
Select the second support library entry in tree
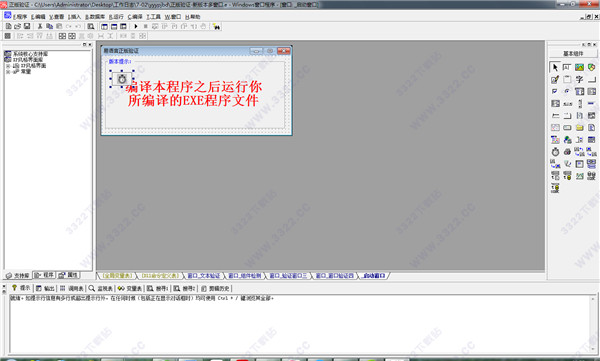pos(28,60)
